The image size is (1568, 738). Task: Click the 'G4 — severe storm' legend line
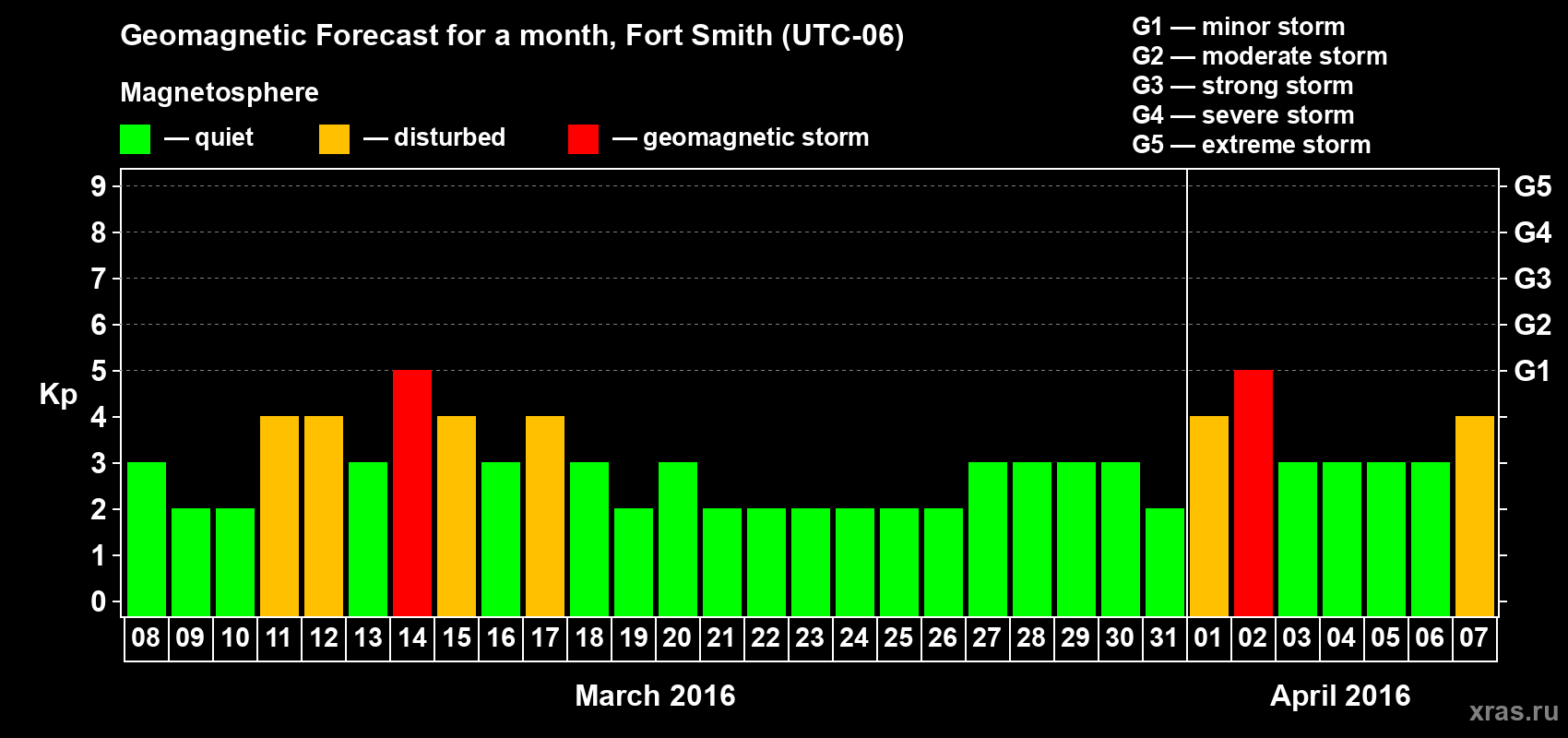coord(1243,115)
